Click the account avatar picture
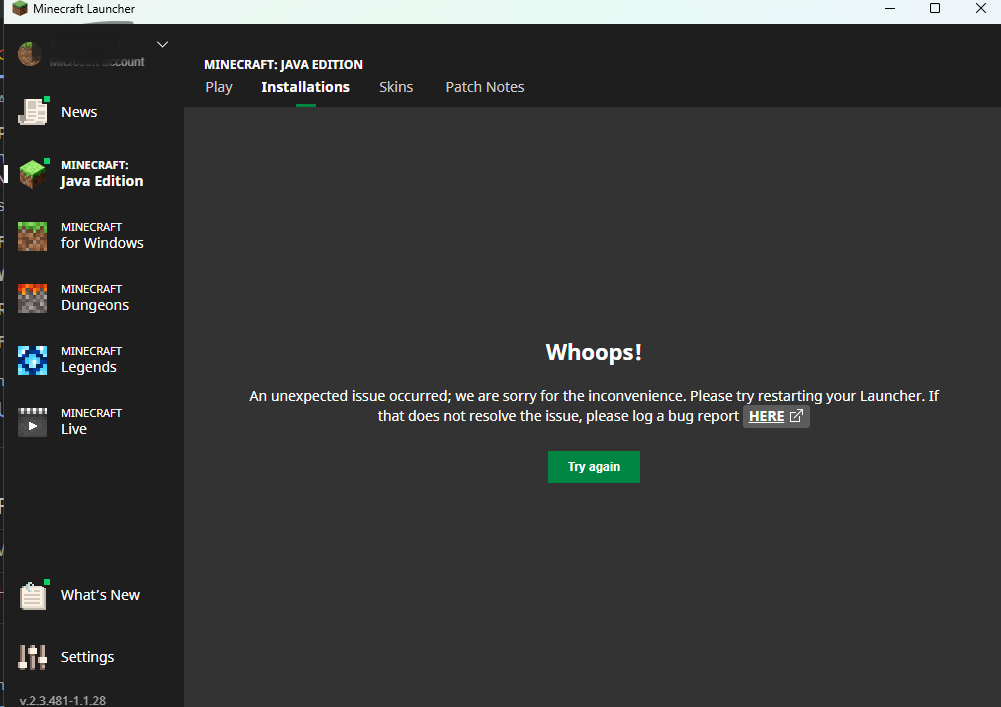The height and width of the screenshot is (707, 1001). click(29, 54)
